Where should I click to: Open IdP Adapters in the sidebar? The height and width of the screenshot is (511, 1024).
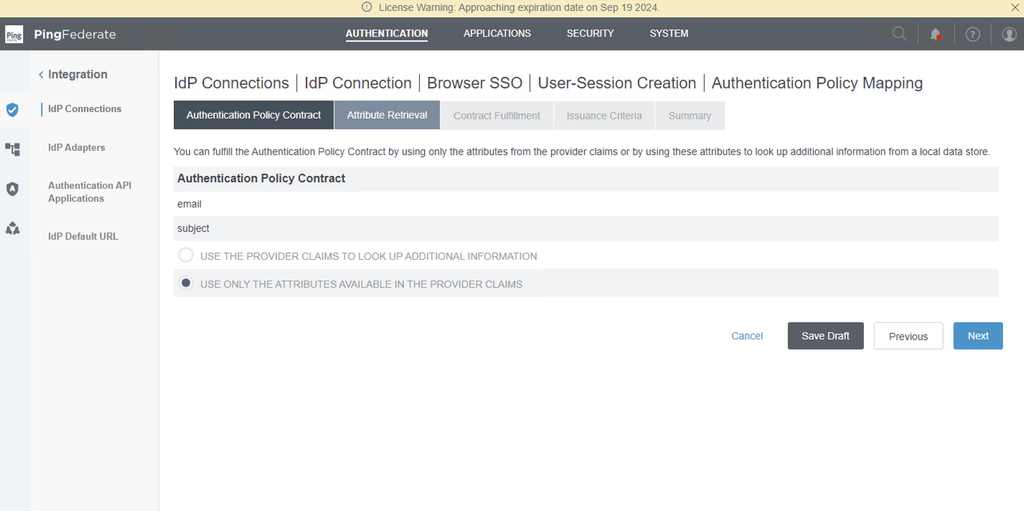76,148
